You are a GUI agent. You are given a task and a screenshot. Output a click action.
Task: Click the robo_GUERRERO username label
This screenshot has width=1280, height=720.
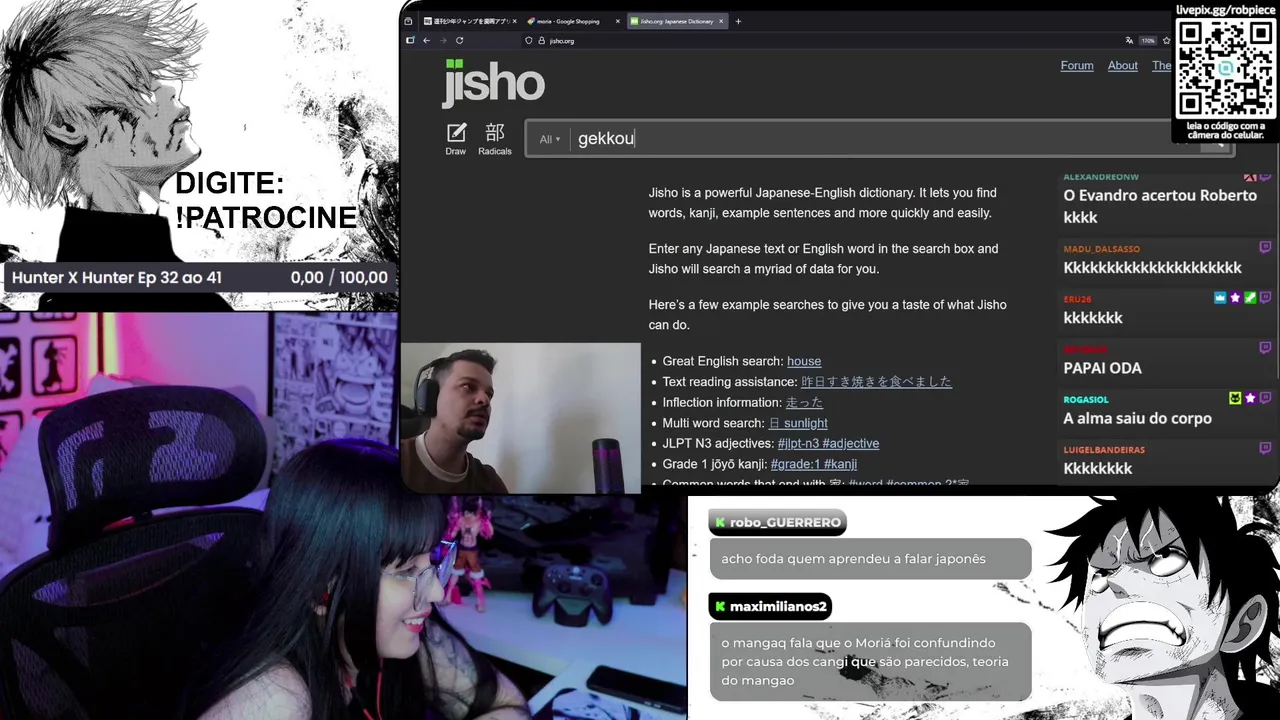(785, 522)
